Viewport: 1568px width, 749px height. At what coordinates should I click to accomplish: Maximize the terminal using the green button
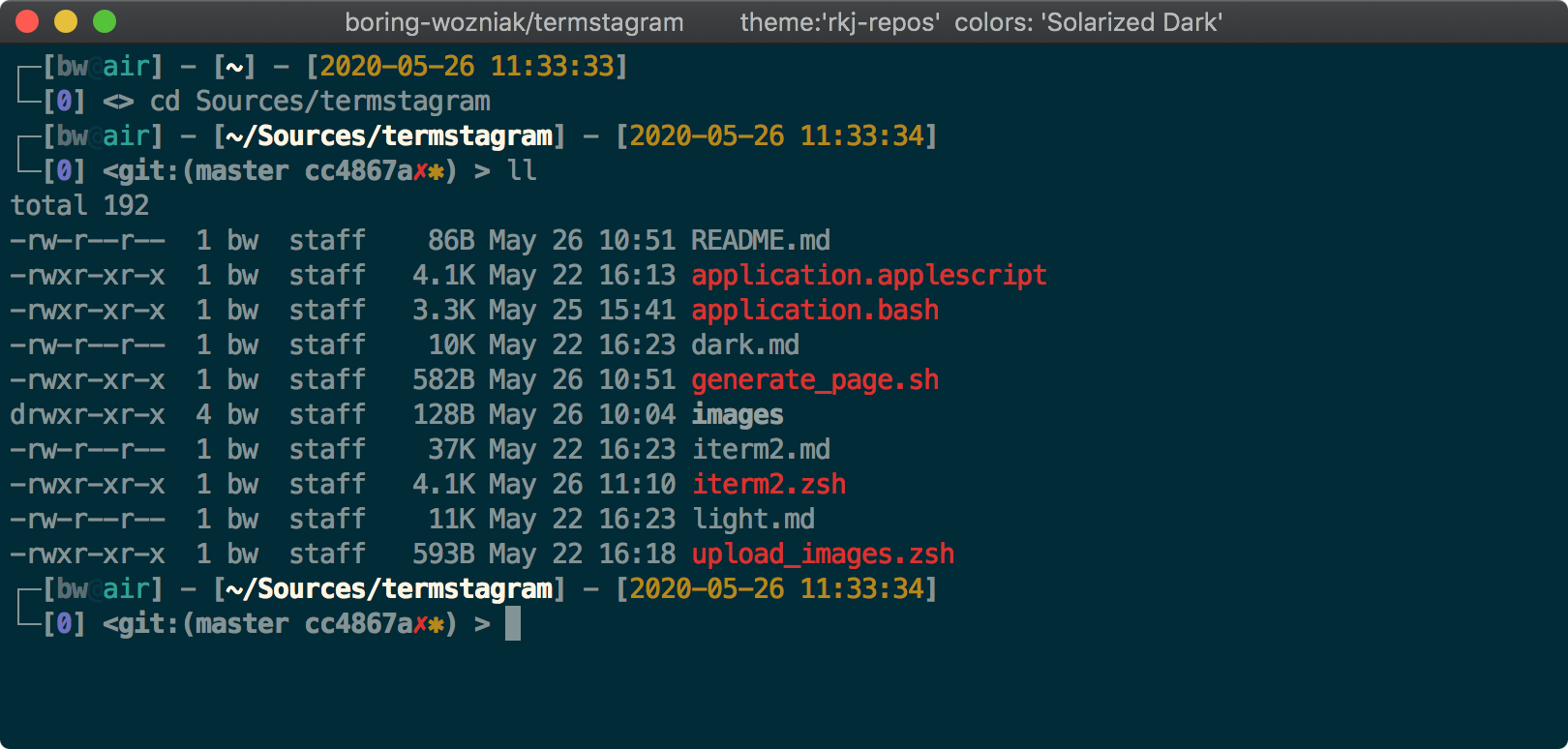click(105, 21)
